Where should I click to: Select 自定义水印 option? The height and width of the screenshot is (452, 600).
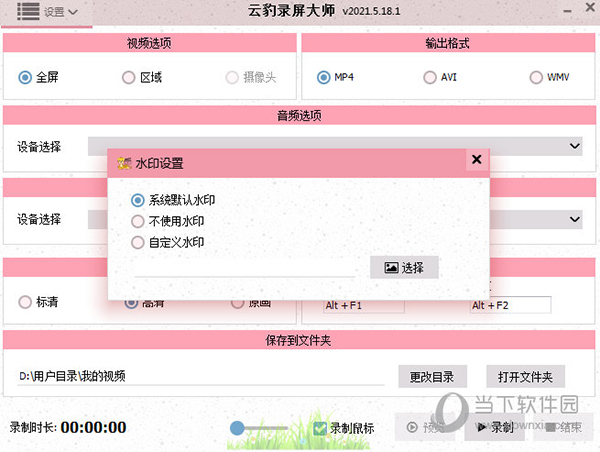coord(167,242)
